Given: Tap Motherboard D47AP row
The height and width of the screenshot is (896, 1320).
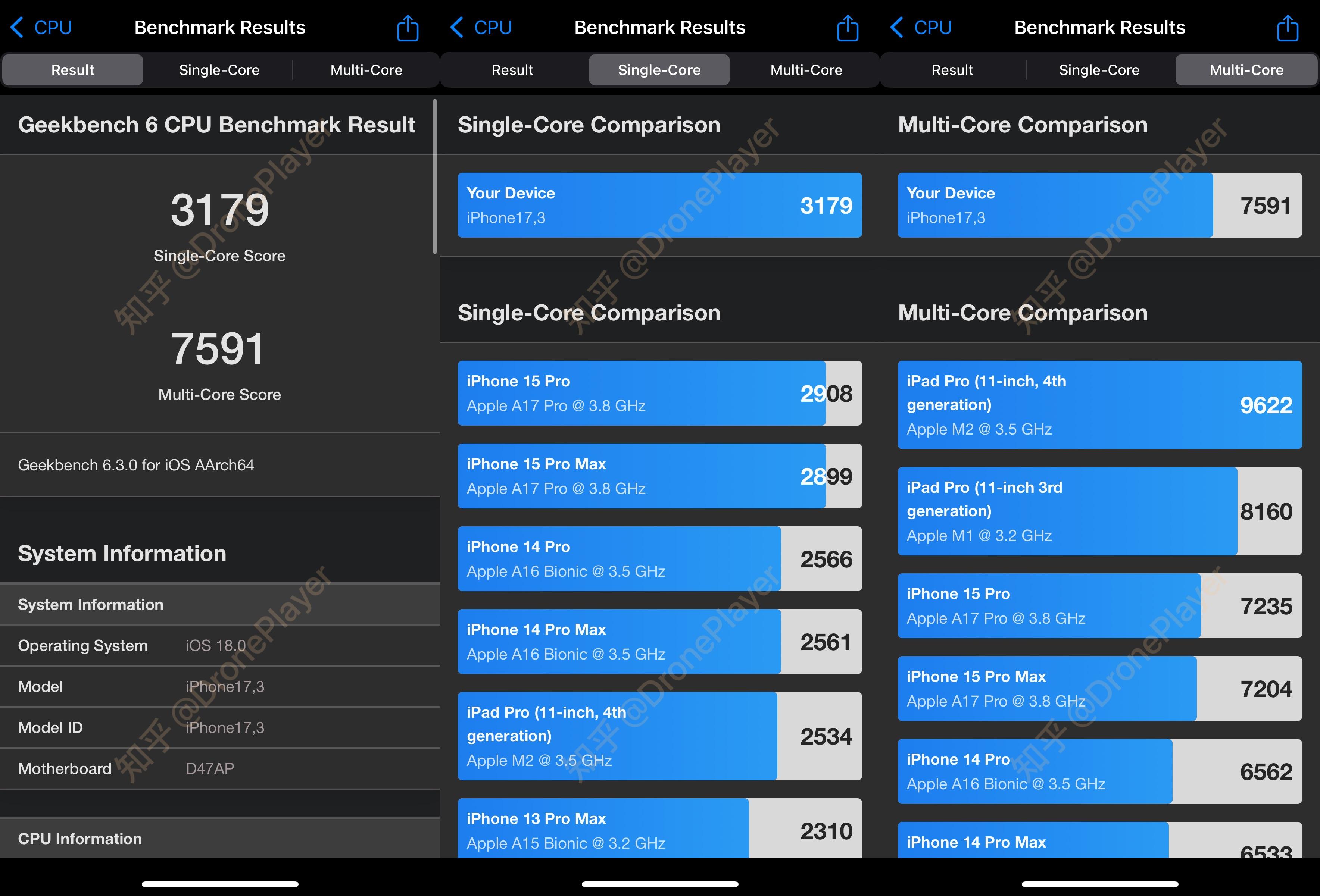Looking at the screenshot, I should point(220,768).
